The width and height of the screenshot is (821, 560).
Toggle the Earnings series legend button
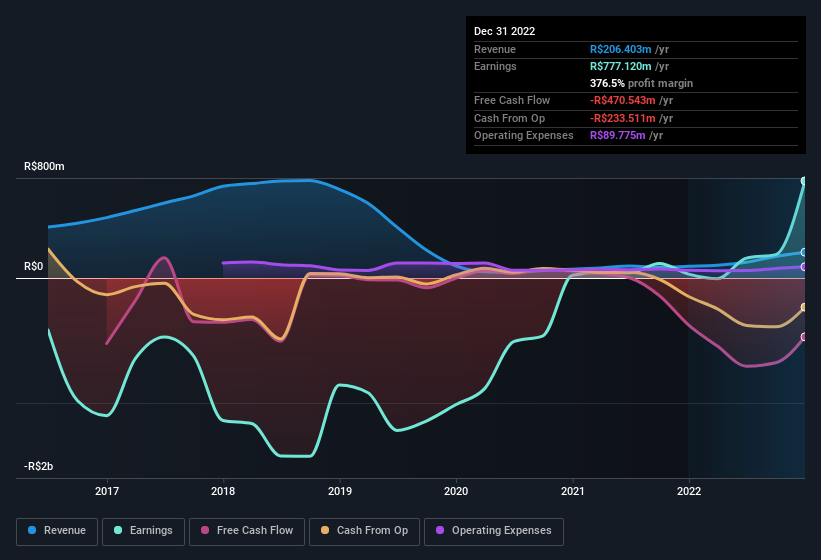click(143, 531)
